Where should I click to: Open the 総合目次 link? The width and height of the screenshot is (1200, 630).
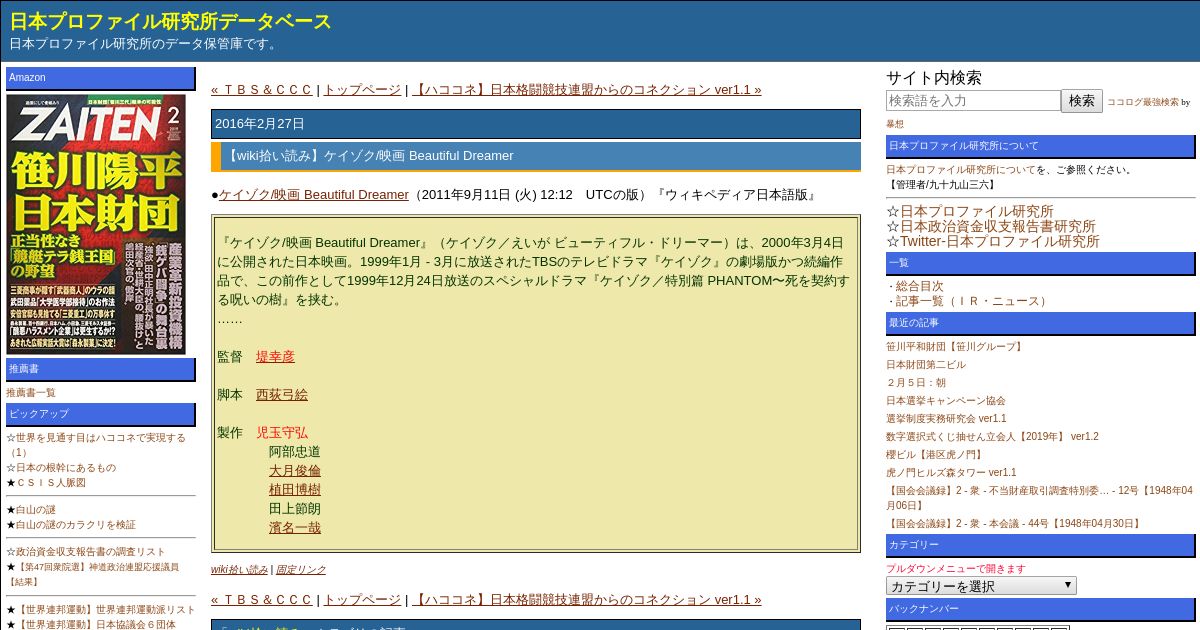[919, 286]
